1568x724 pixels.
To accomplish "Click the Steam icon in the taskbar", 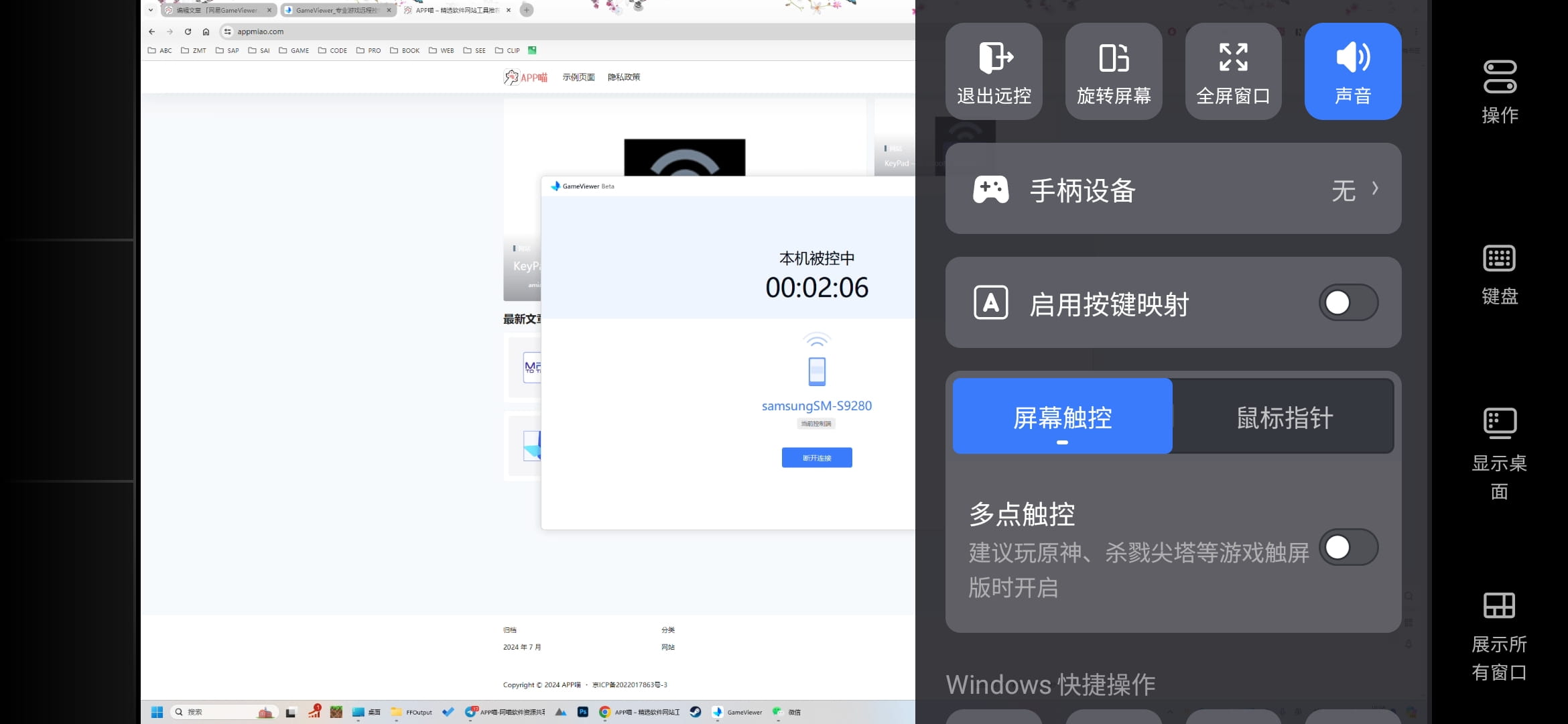I will 696,712.
